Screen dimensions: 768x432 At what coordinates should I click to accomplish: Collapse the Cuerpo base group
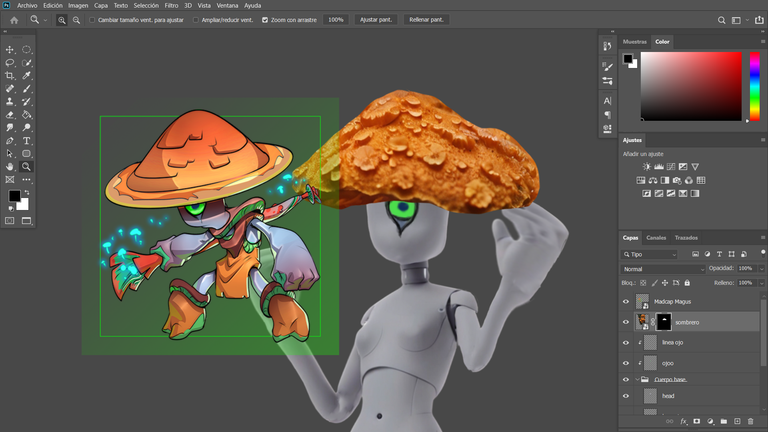click(637, 380)
